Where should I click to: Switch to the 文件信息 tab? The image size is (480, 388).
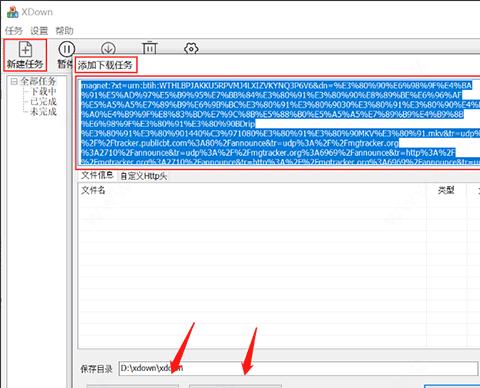[97, 175]
